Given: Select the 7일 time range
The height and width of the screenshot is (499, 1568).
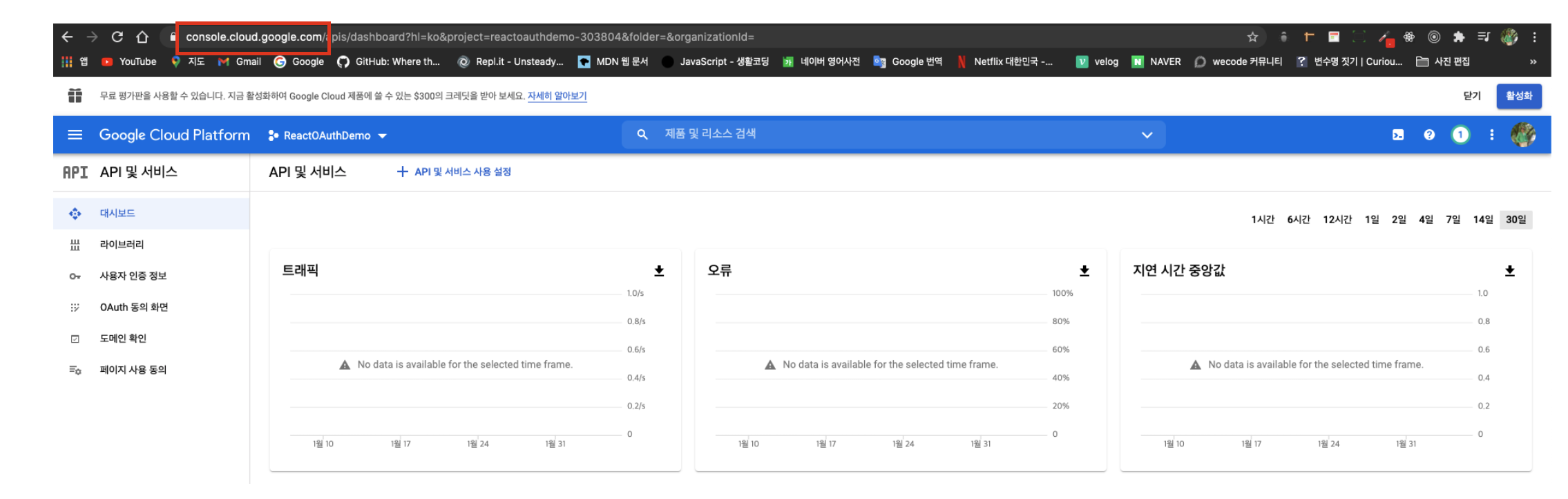Looking at the screenshot, I should click(x=1453, y=219).
